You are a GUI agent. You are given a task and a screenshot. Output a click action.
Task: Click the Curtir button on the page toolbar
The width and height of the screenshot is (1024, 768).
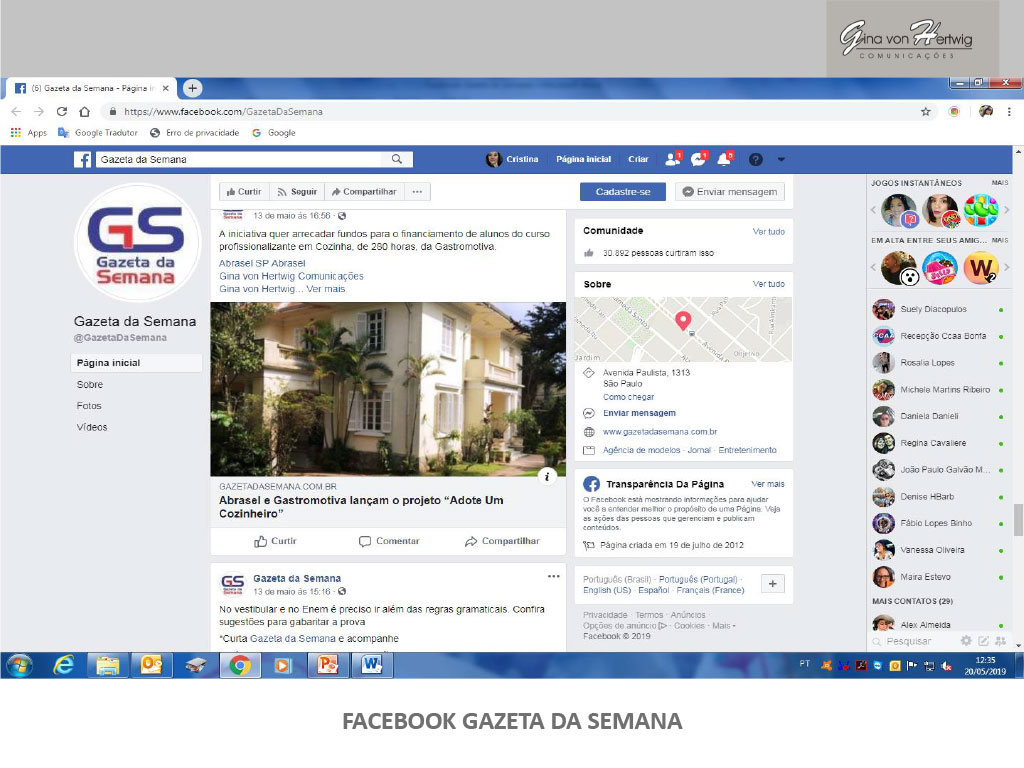244,192
